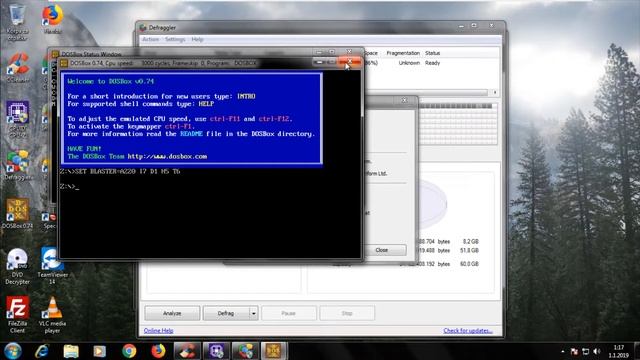Open the Recycle Bin desktop icon
The width and height of the screenshot is (640, 360).
[x=17, y=21]
